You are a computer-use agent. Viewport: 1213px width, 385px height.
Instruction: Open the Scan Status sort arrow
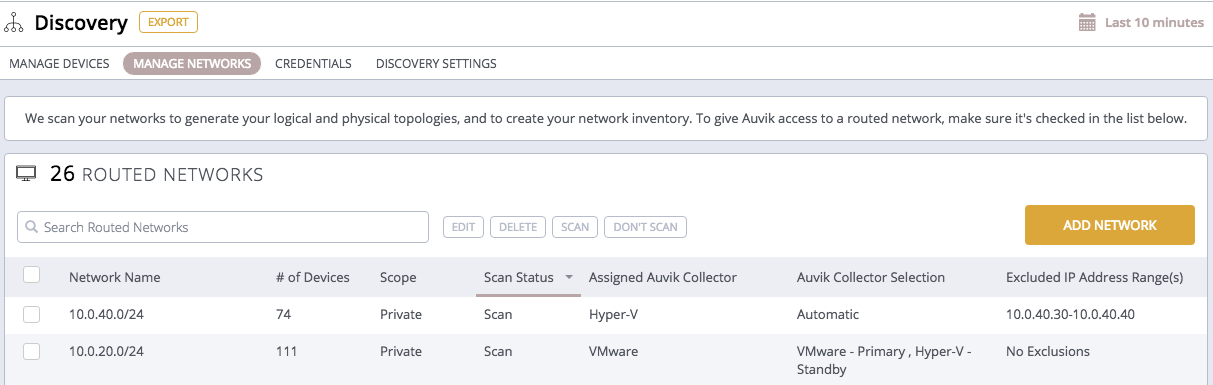[x=569, y=278]
